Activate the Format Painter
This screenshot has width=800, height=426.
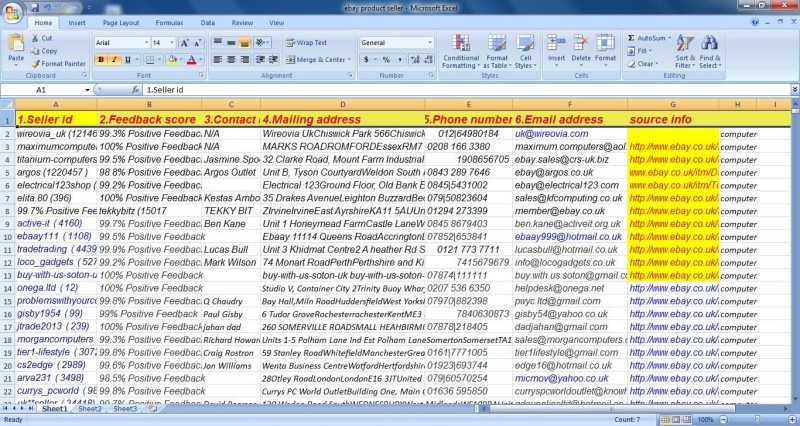tap(58, 64)
